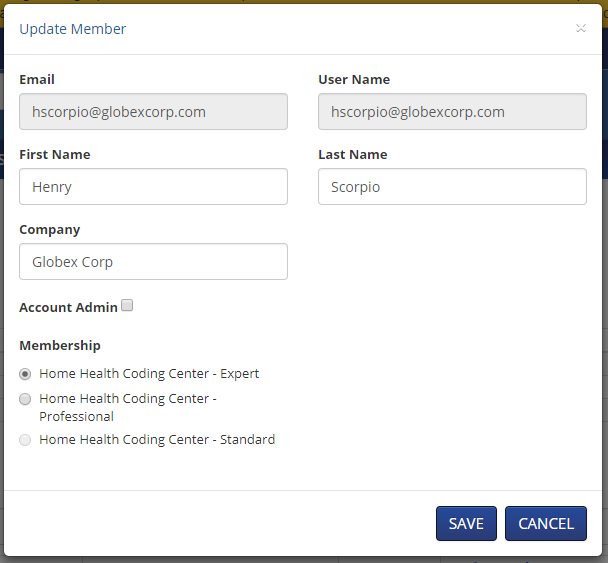Click the disabled User Name field
This screenshot has height=563, width=608.
pos(452,112)
